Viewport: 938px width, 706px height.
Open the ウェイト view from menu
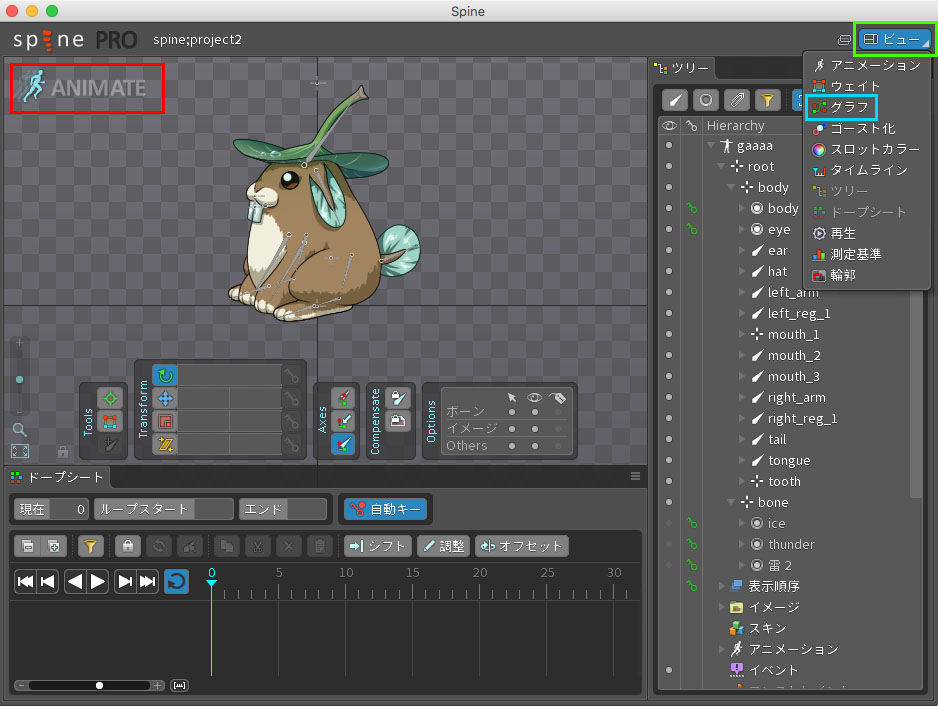tap(867, 86)
